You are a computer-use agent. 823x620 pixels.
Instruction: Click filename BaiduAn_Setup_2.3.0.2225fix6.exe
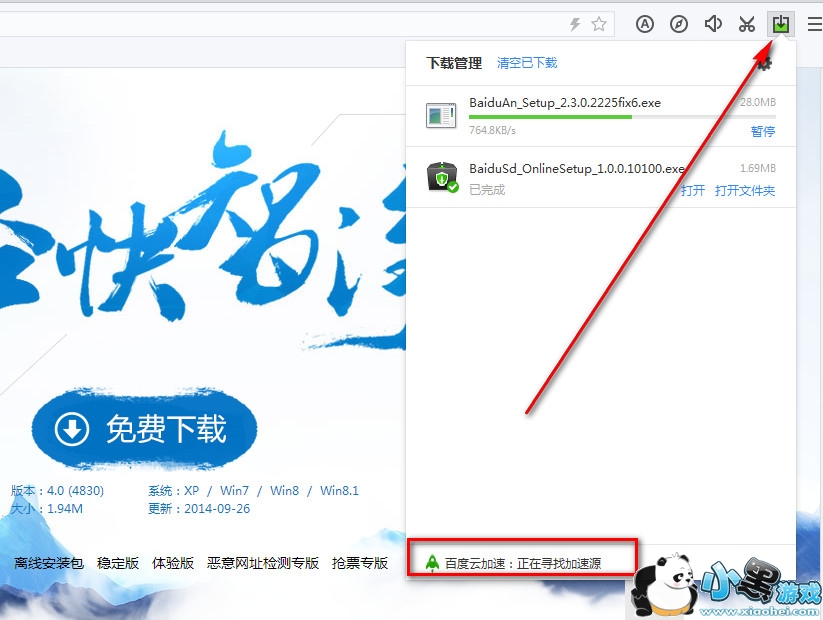coord(565,102)
